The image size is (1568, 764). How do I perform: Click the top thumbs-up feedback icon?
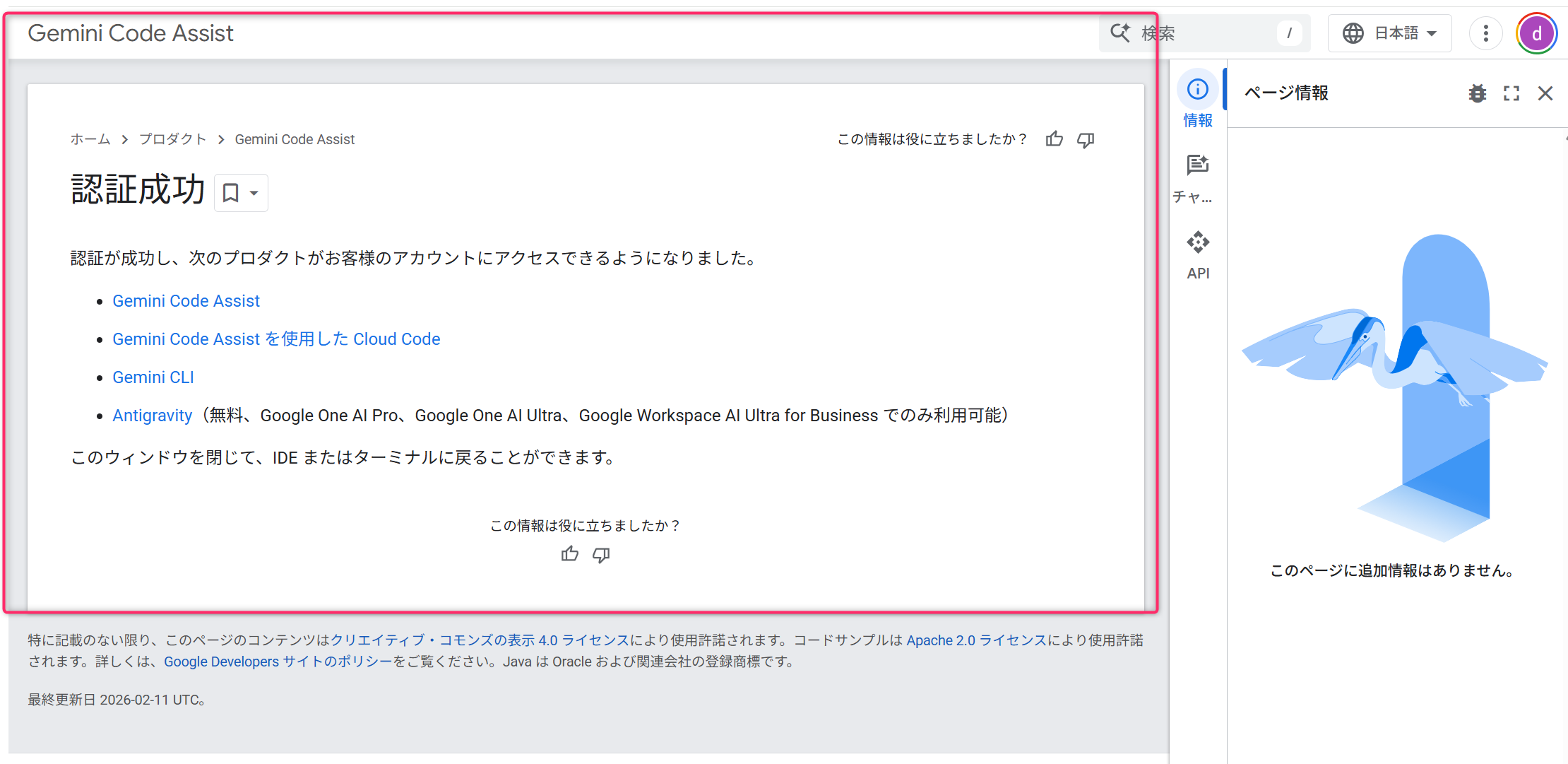tap(1055, 139)
